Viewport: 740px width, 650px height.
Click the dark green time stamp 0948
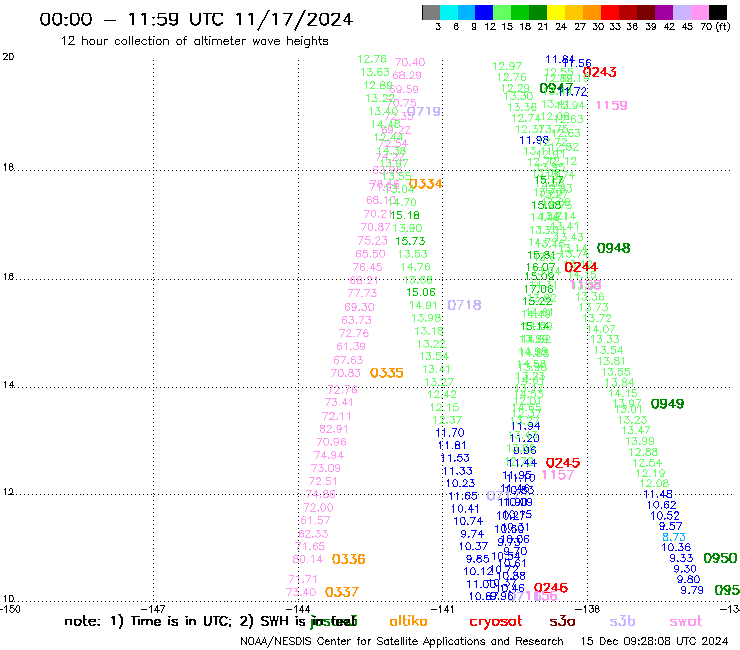click(x=614, y=248)
